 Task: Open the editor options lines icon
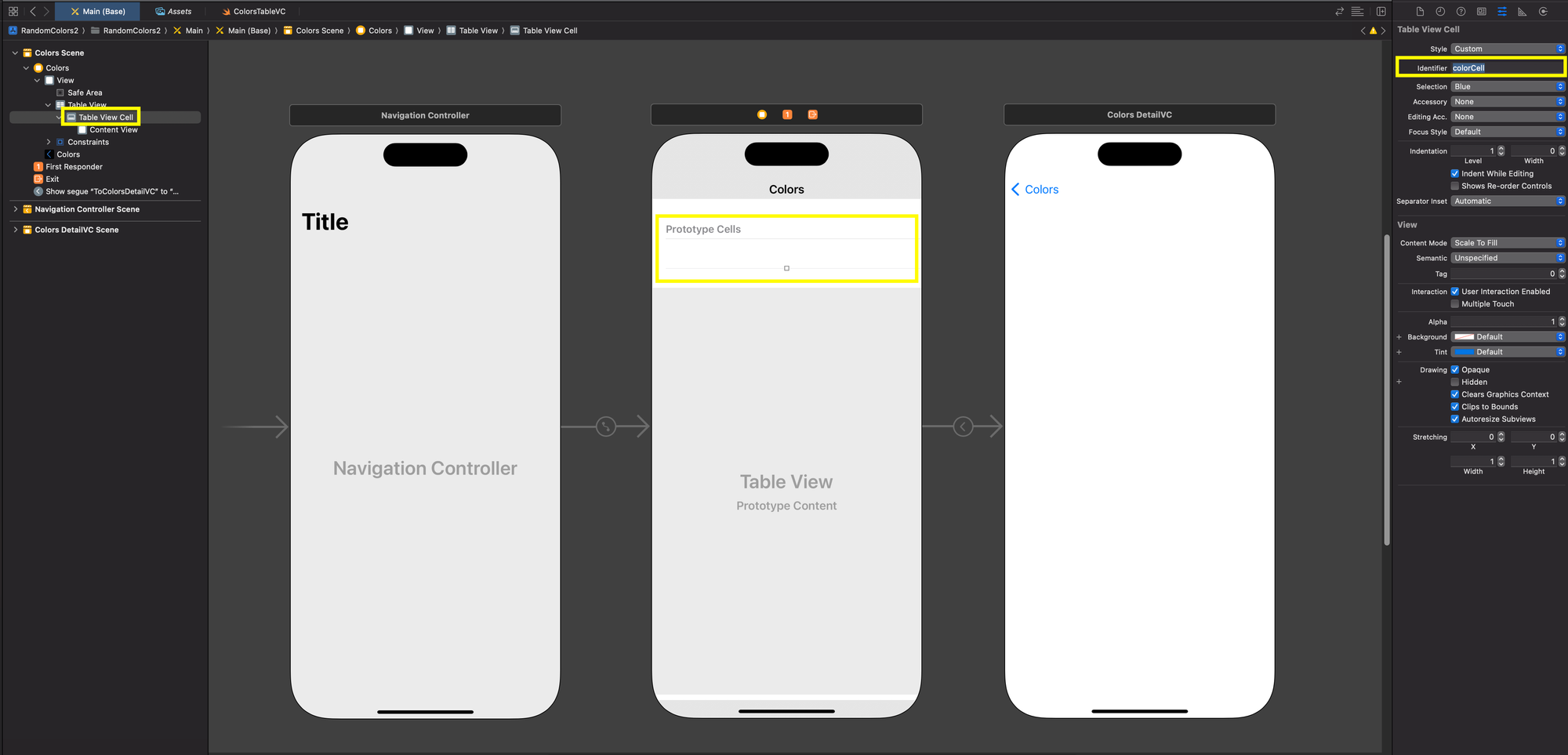(x=1358, y=11)
